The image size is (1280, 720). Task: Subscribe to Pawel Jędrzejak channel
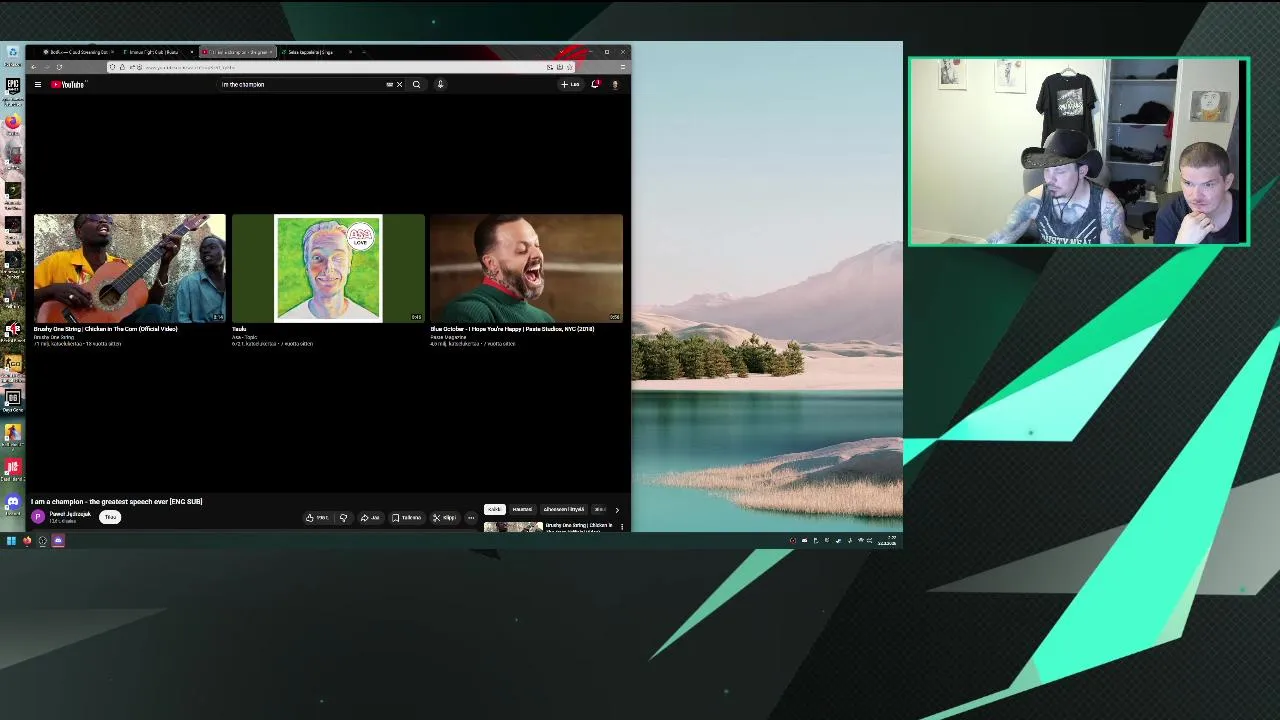click(x=110, y=517)
